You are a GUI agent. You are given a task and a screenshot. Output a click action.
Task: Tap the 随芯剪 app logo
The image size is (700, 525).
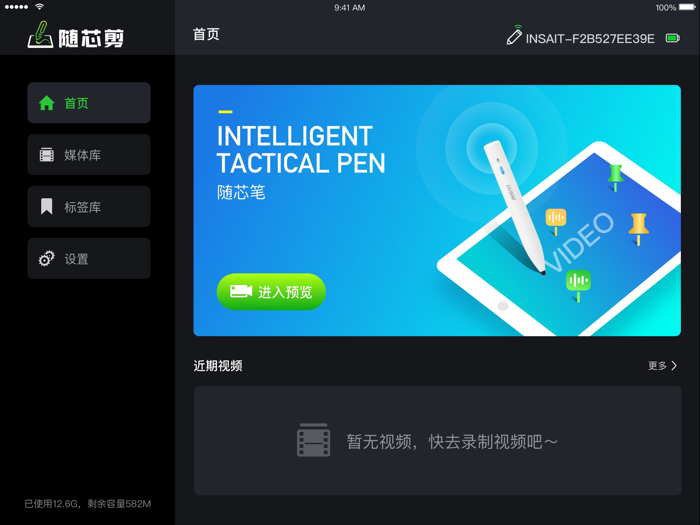(x=75, y=35)
